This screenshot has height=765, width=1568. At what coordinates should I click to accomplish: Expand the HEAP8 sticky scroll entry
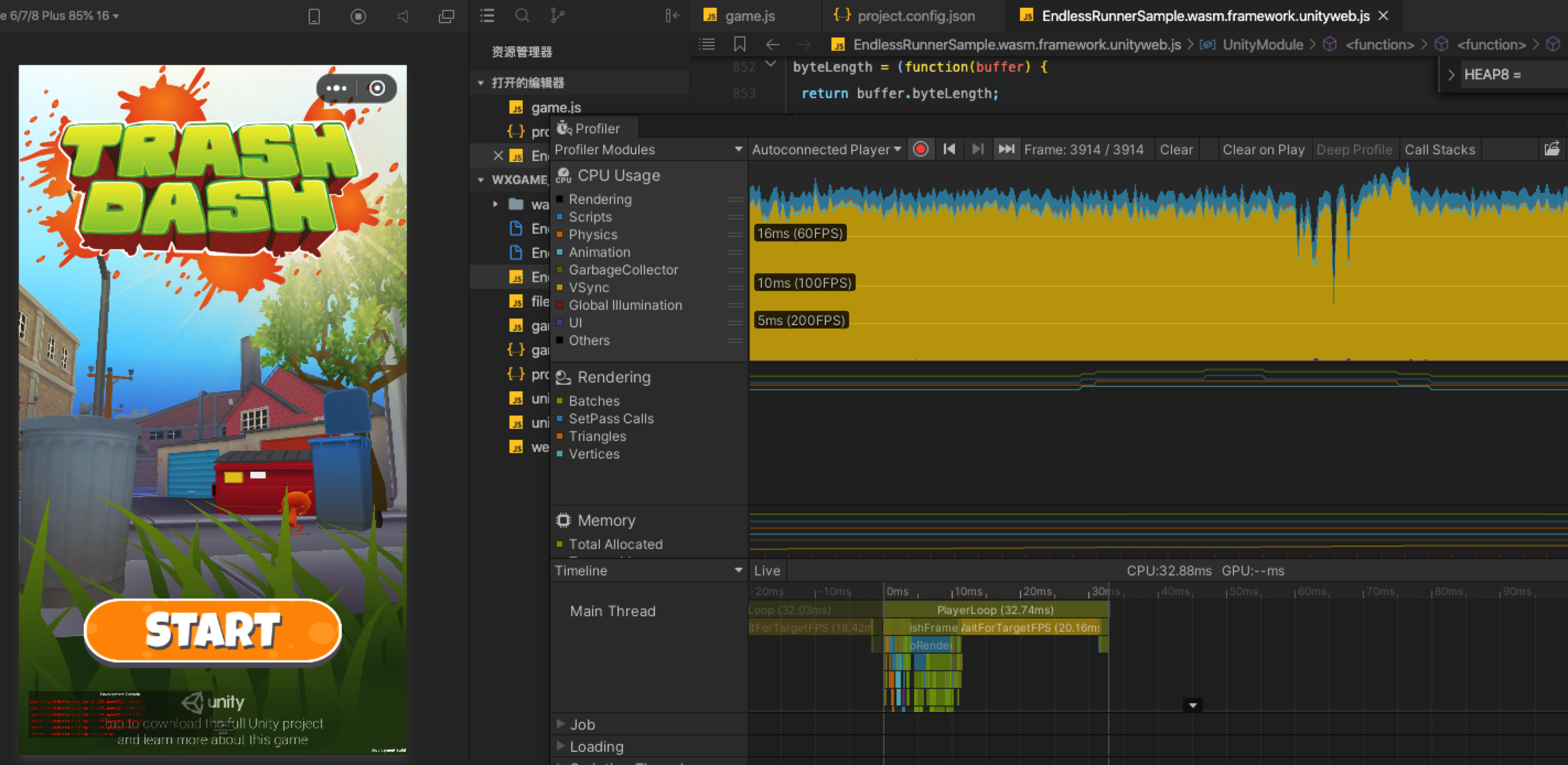(1451, 74)
